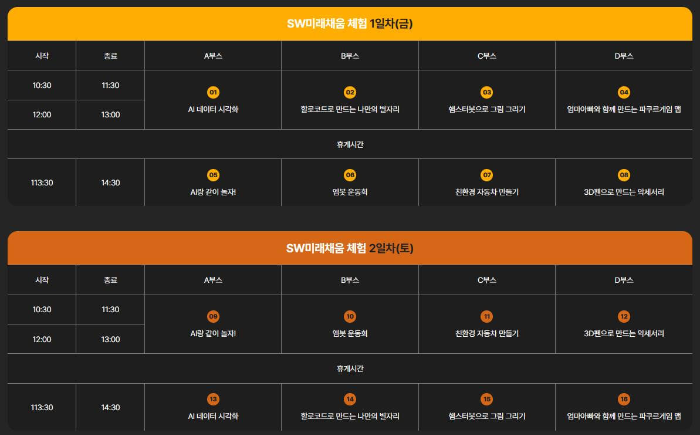The image size is (700, 435).
Task: Click the SW미래채움 체험 2일차(토) banner
Action: pos(350,248)
